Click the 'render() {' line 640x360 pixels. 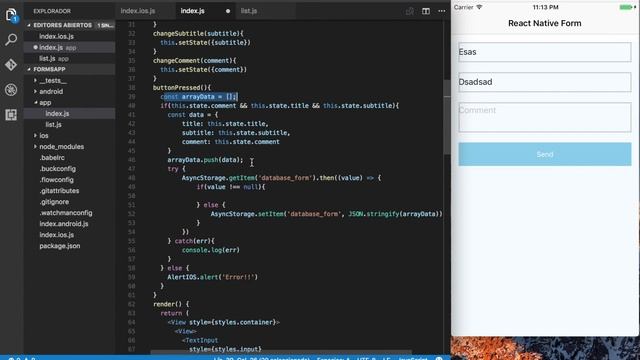(x=171, y=304)
